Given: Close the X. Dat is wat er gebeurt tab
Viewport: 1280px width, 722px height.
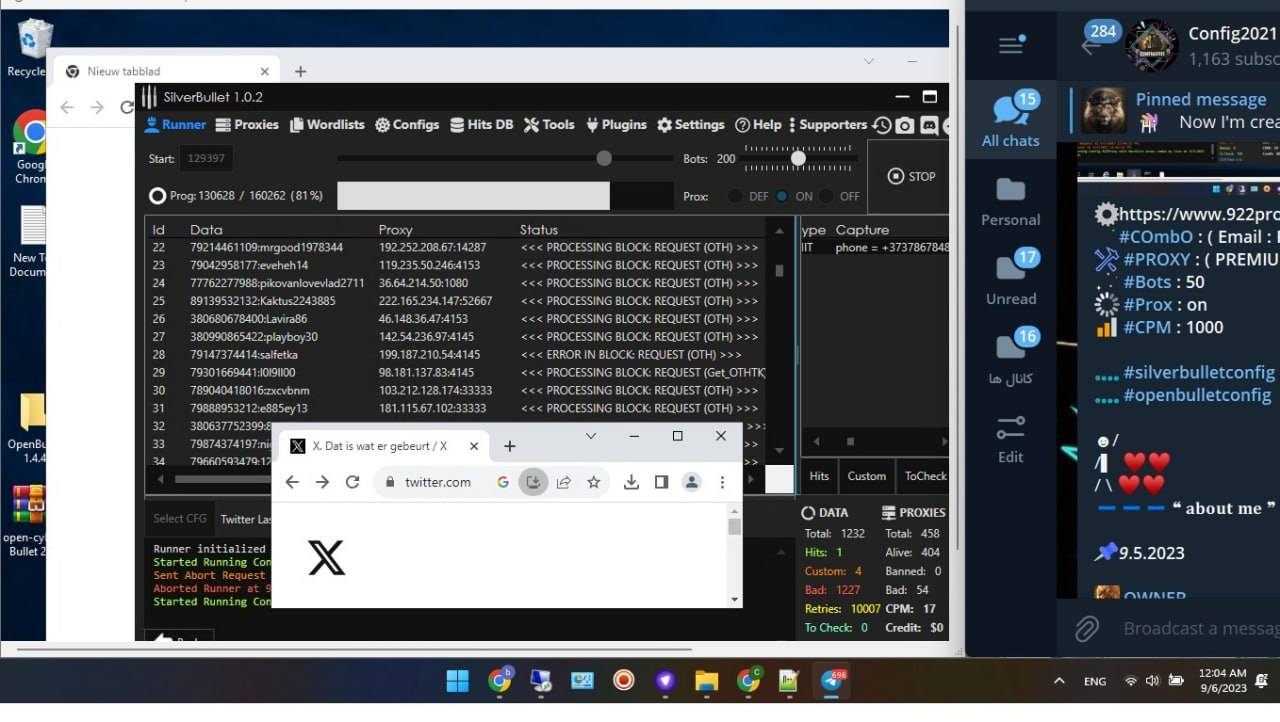Looking at the screenshot, I should pos(474,446).
